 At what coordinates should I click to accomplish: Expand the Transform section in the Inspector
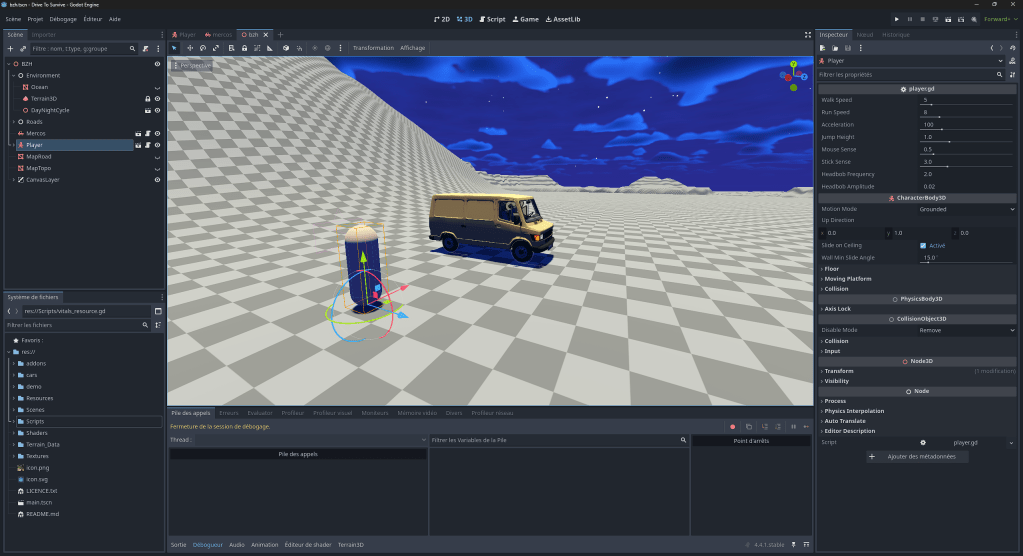point(838,371)
